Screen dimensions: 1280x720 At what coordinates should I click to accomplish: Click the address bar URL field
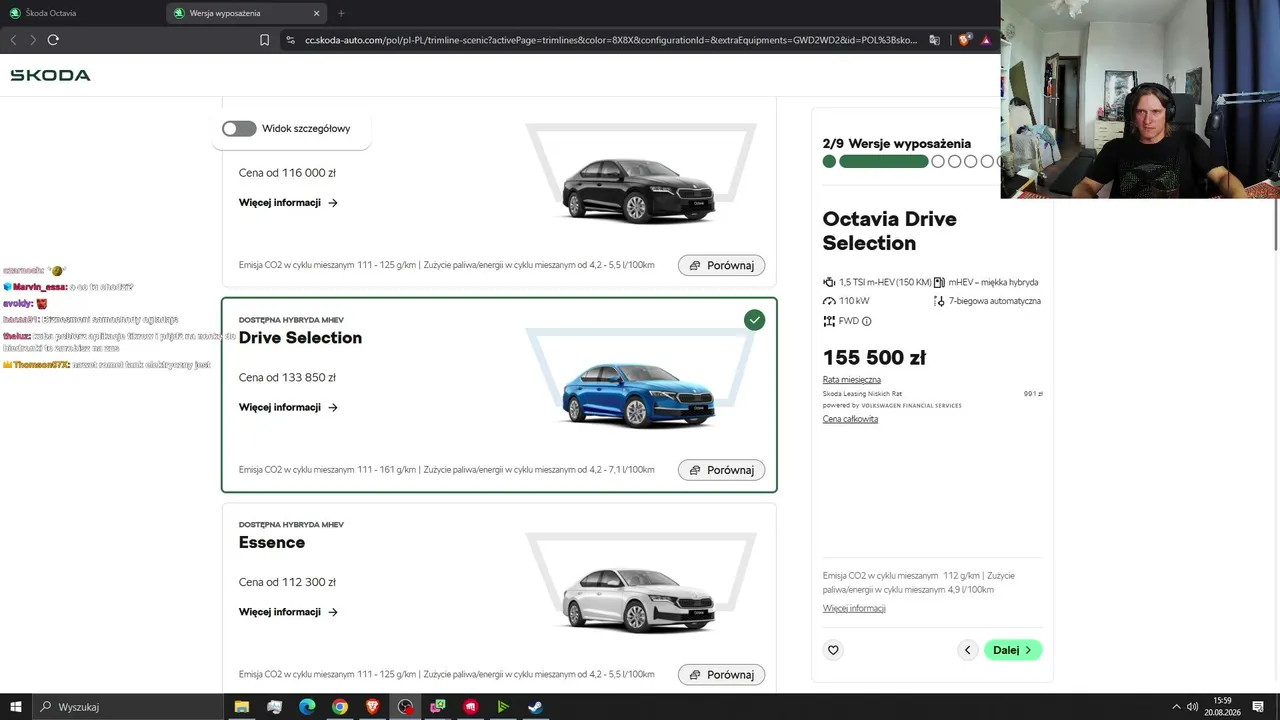click(610, 40)
